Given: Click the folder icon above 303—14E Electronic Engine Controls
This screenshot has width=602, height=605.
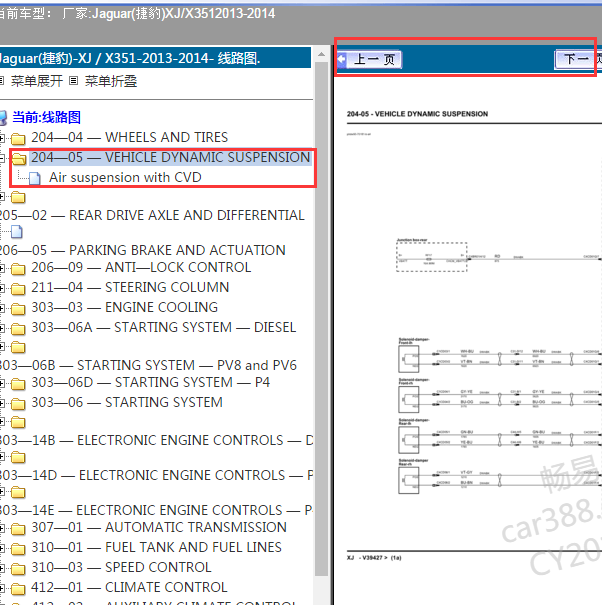Looking at the screenshot, I should (x=18, y=493).
